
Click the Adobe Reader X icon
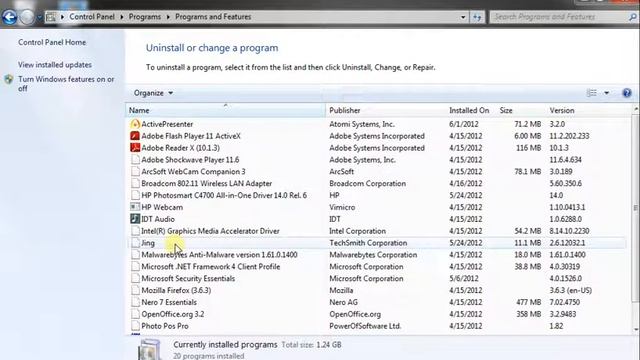coord(135,147)
